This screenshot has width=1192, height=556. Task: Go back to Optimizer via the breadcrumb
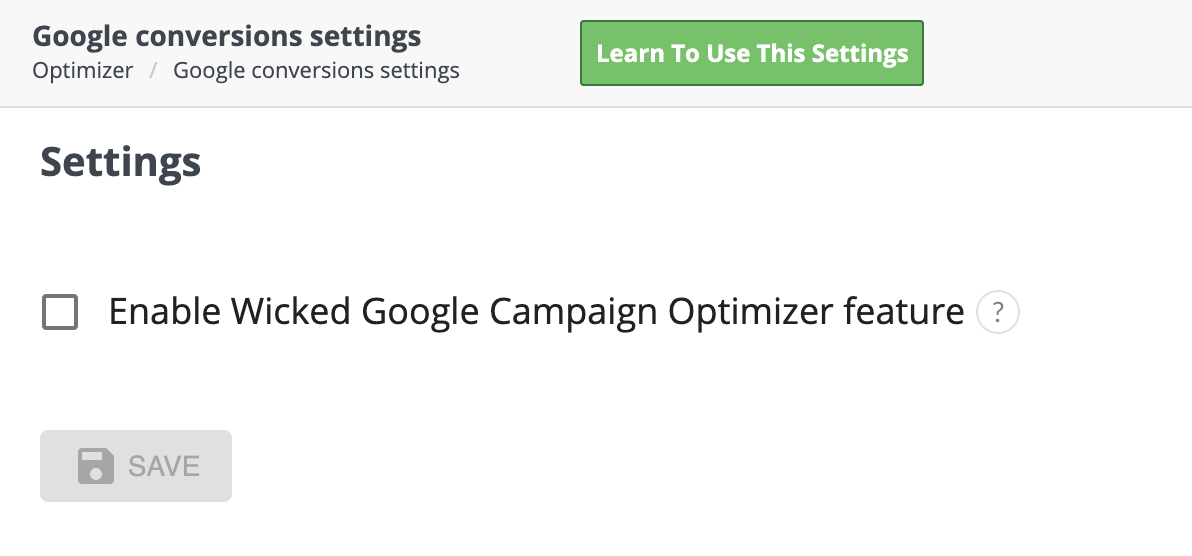[x=83, y=71]
